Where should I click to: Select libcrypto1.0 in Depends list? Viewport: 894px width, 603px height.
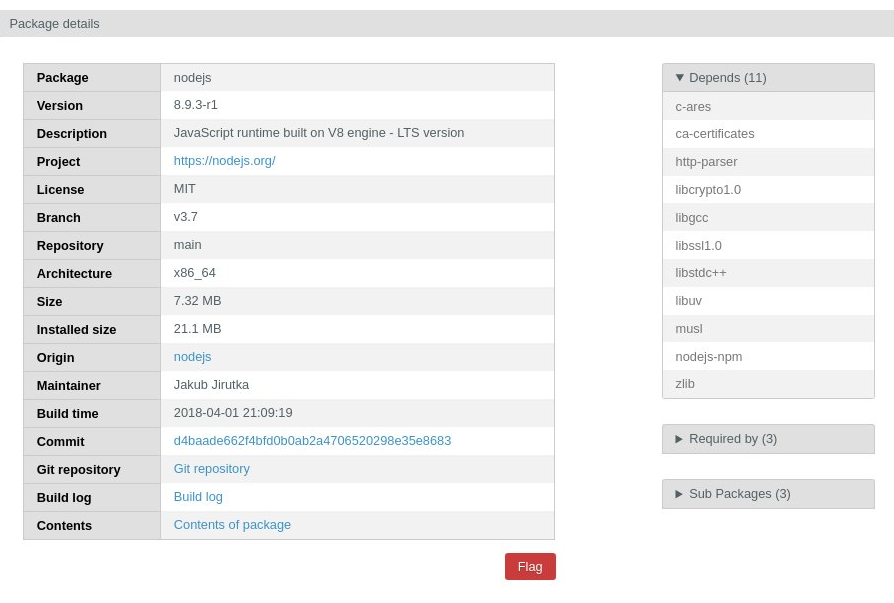[x=708, y=190]
